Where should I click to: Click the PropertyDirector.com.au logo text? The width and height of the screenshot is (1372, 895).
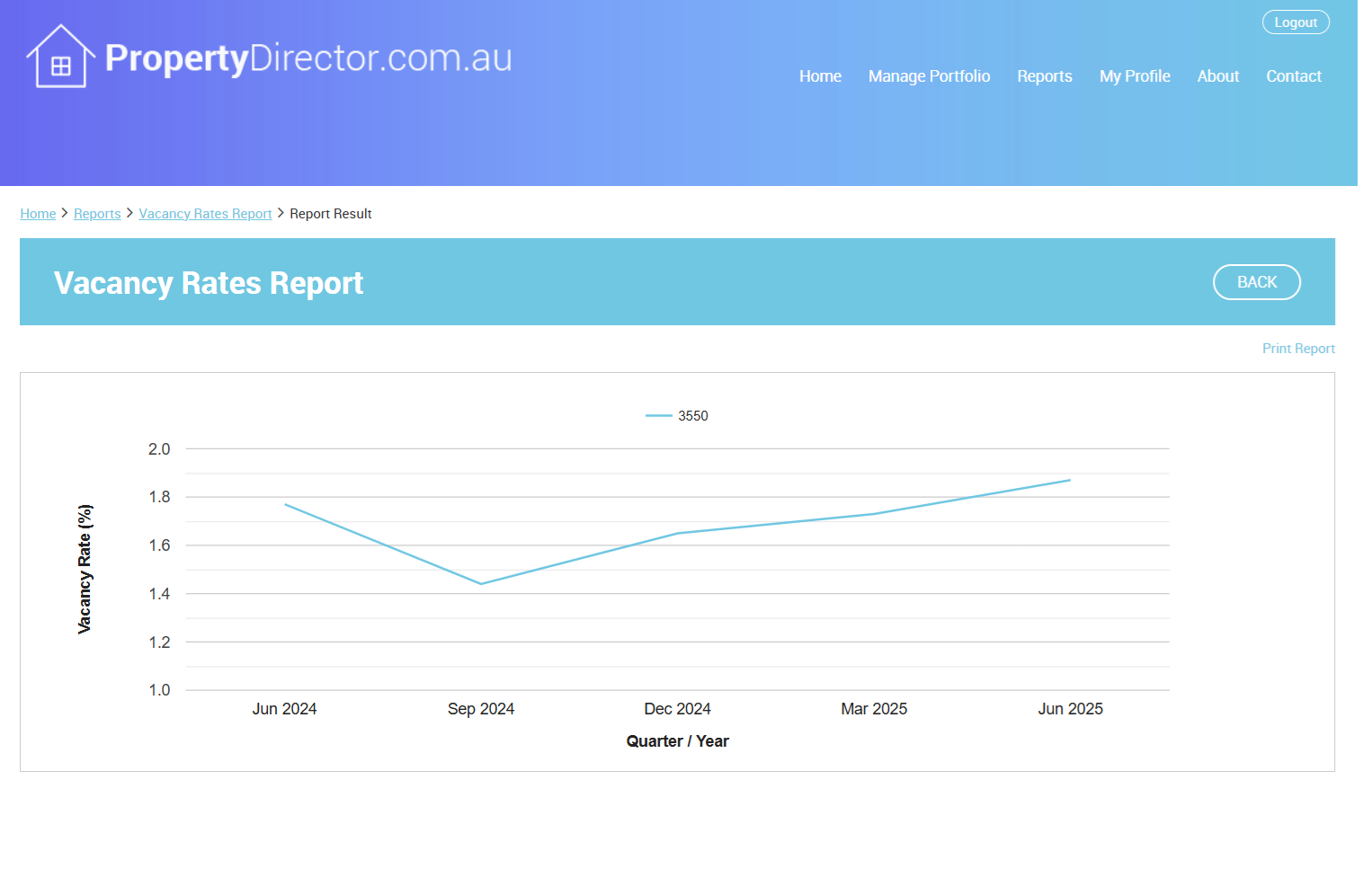(308, 58)
